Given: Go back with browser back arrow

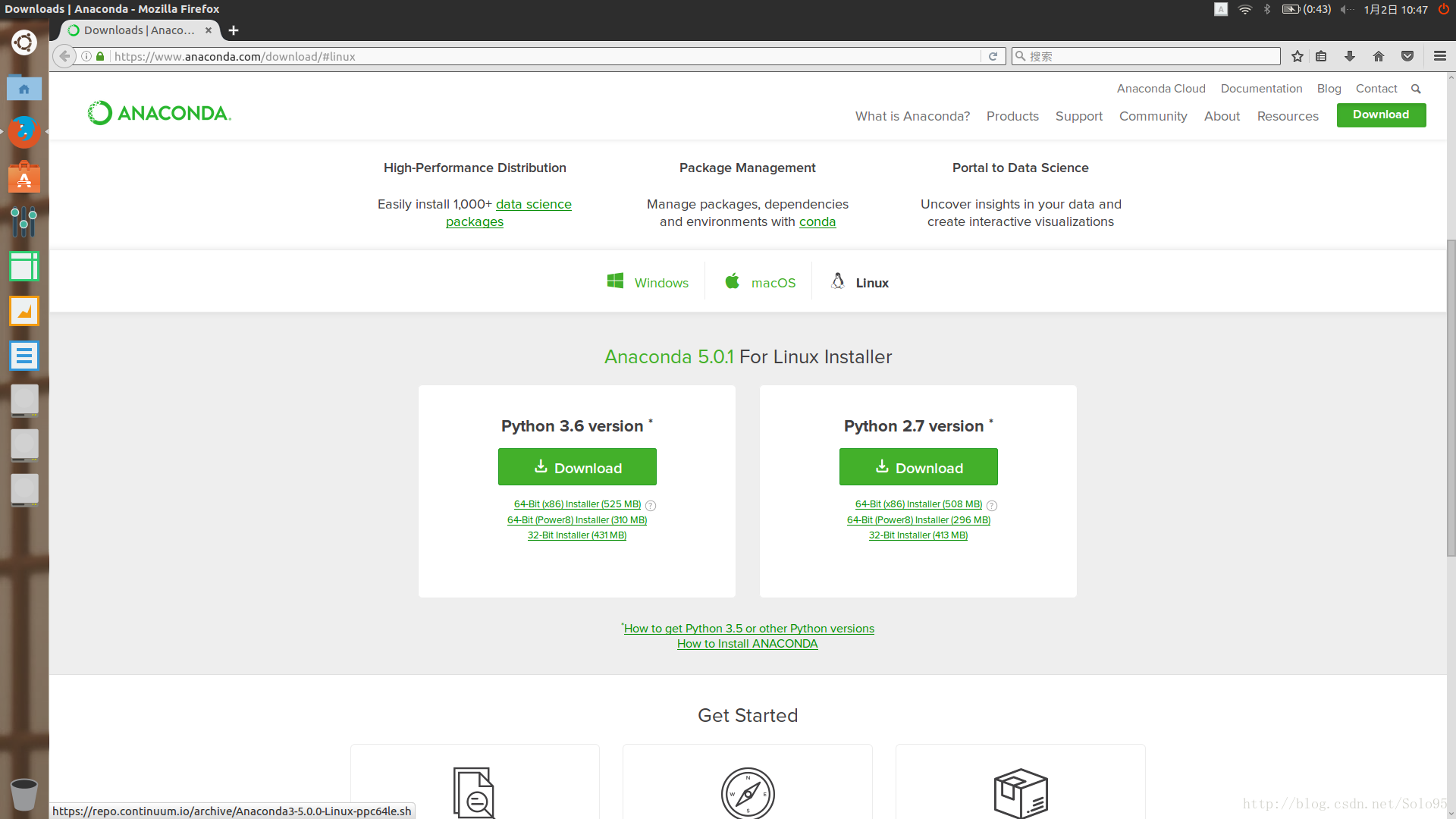Looking at the screenshot, I should click(64, 56).
